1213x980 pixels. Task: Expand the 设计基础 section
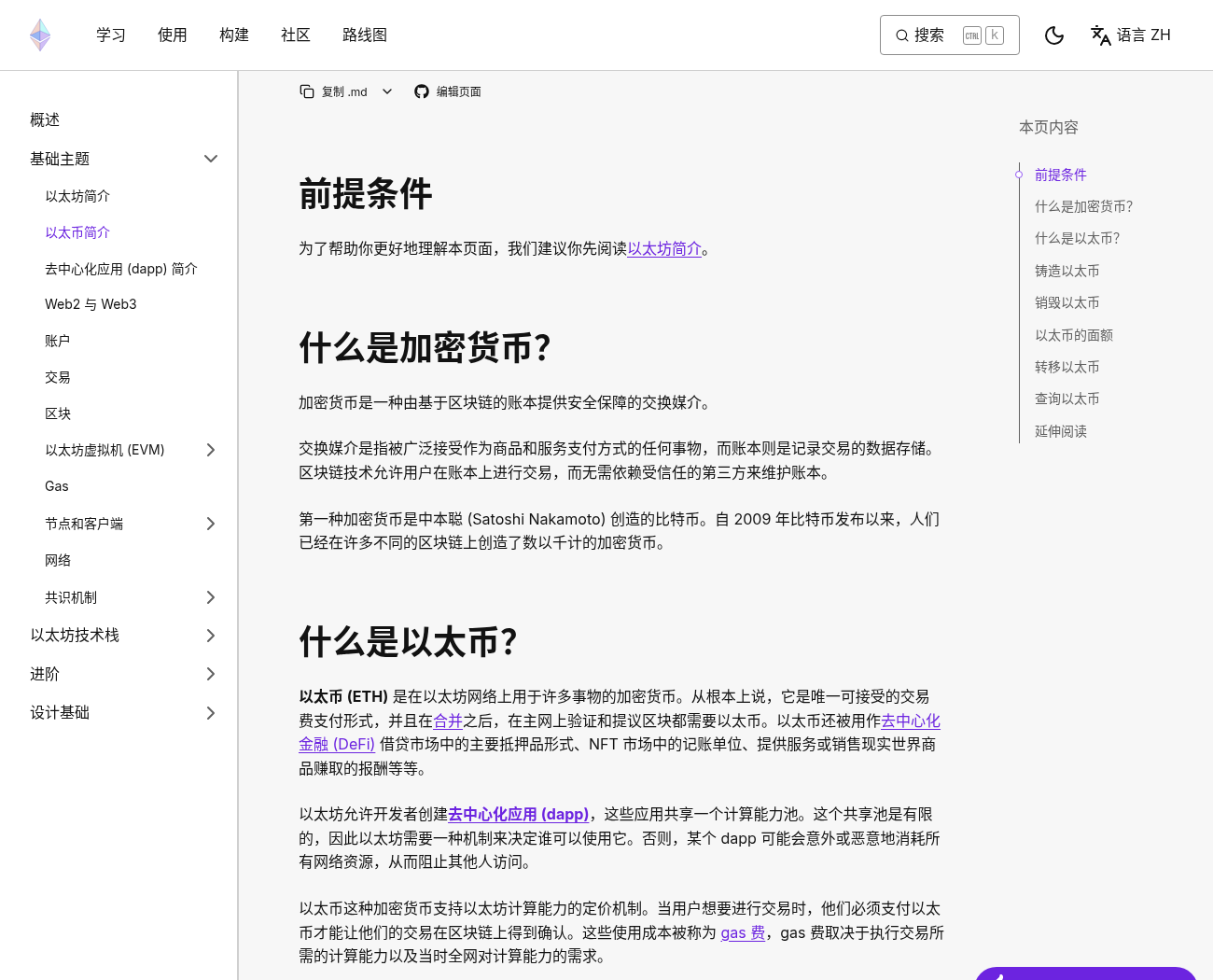pyautogui.click(x=211, y=713)
